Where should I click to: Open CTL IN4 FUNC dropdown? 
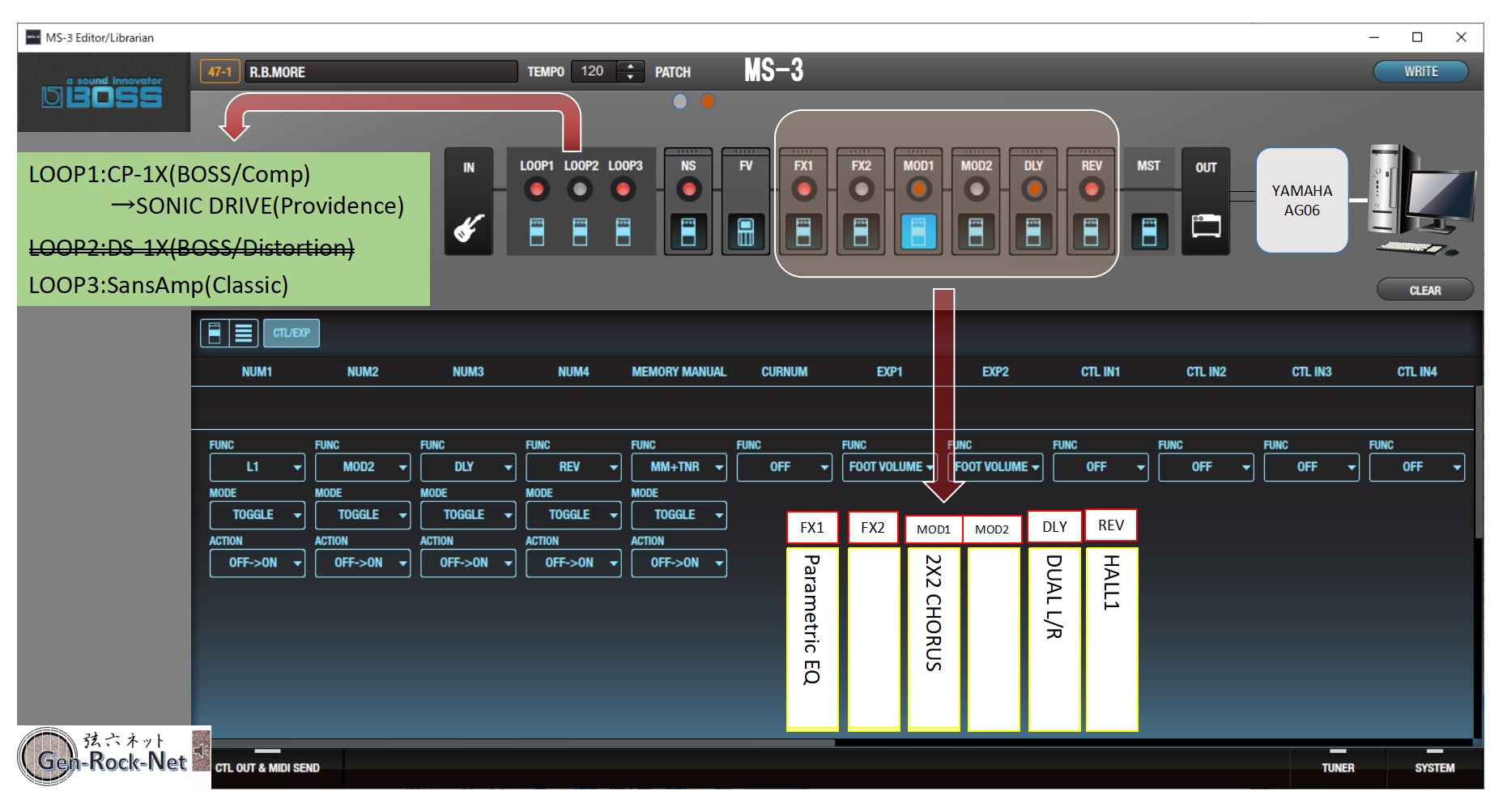1416,467
